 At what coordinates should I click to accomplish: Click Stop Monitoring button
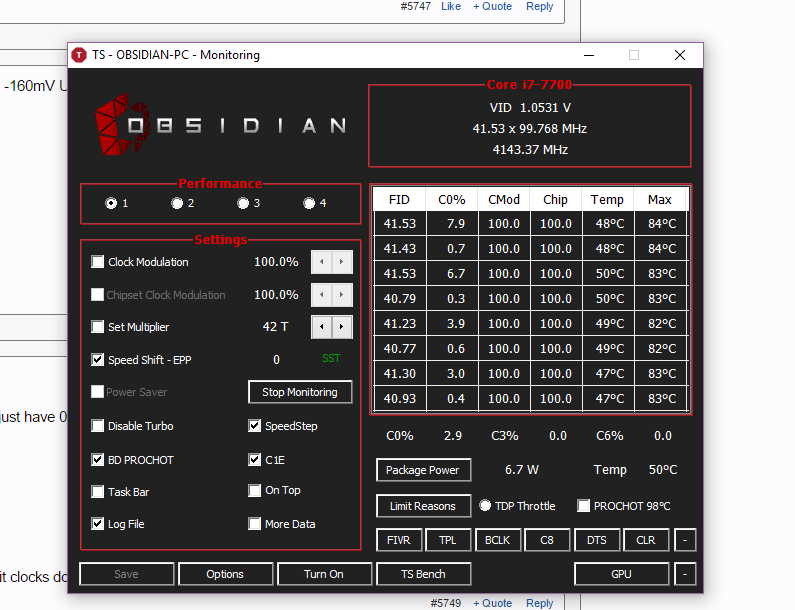coord(300,392)
